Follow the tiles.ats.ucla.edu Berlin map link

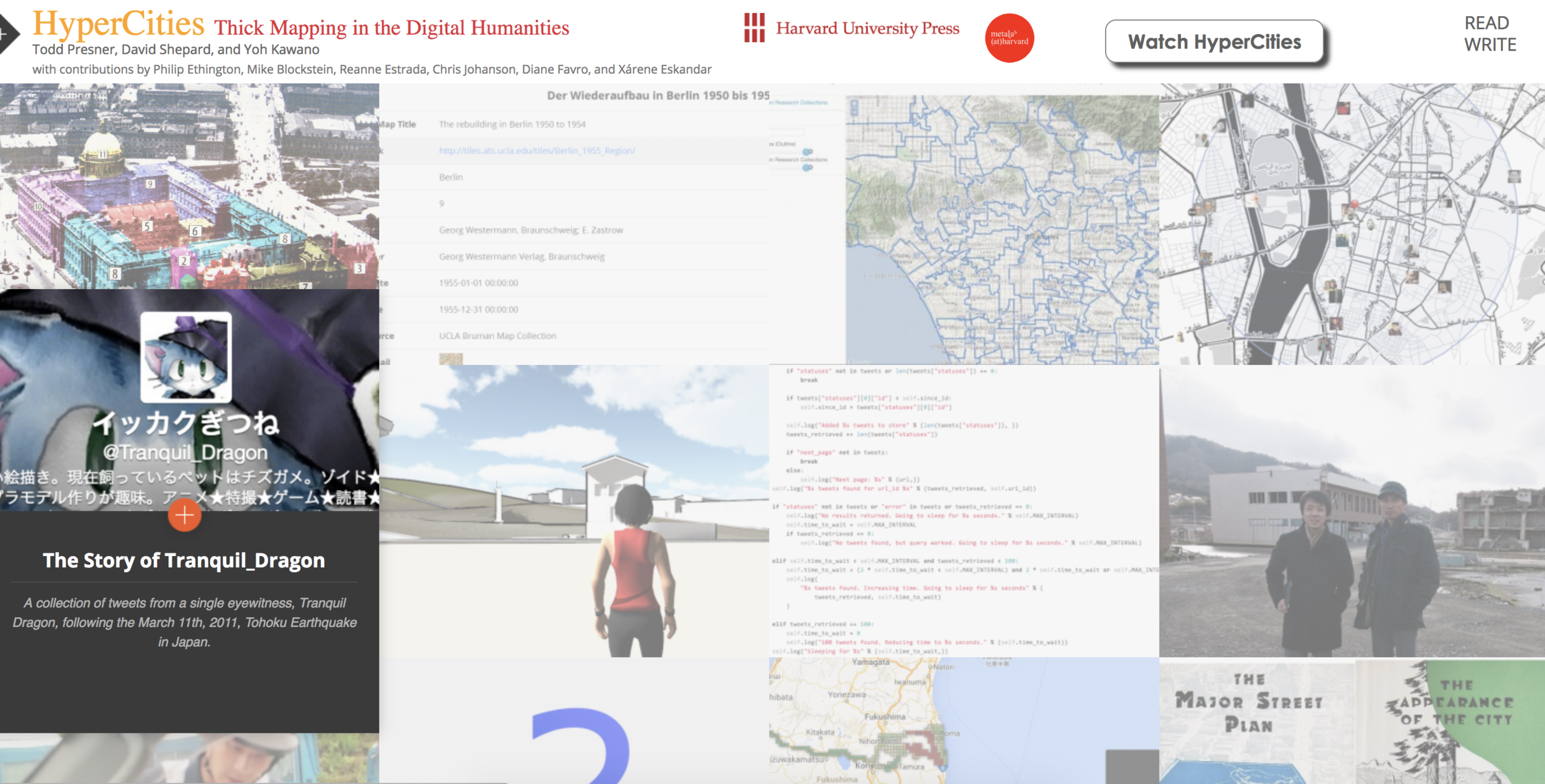(x=536, y=151)
